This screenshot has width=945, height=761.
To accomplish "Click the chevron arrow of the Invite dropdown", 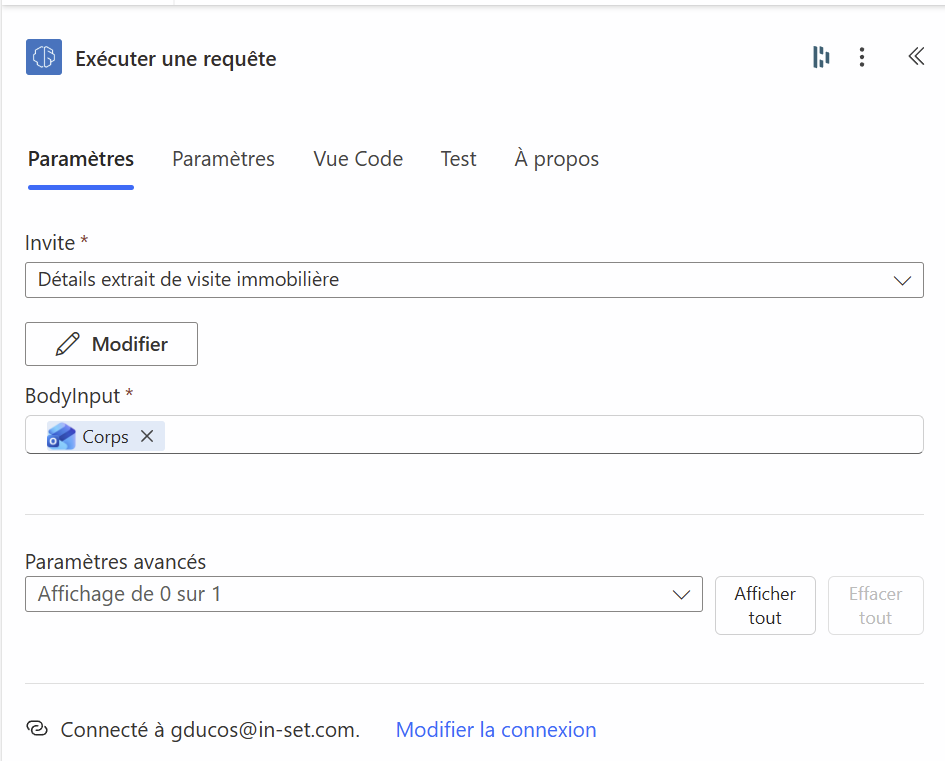I will click(902, 281).
